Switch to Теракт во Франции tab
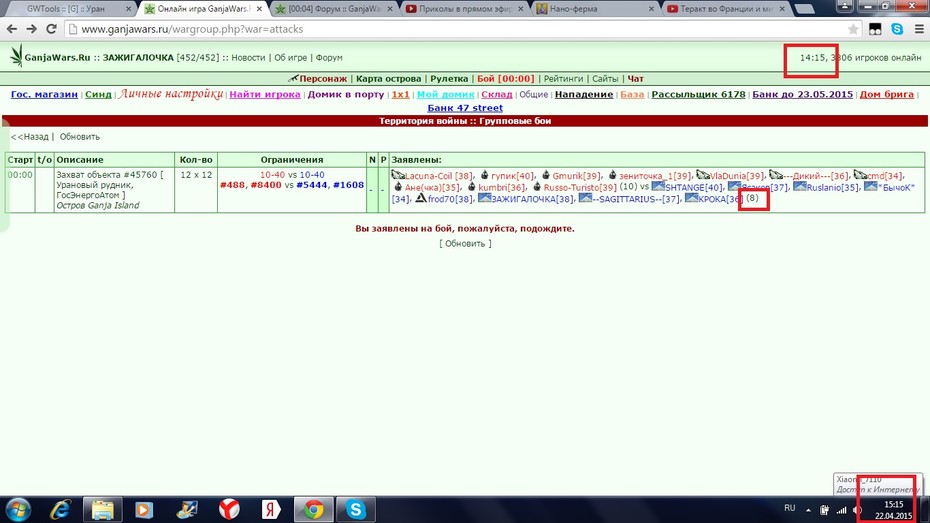Screen dimensions: 930x523 [725, 9]
